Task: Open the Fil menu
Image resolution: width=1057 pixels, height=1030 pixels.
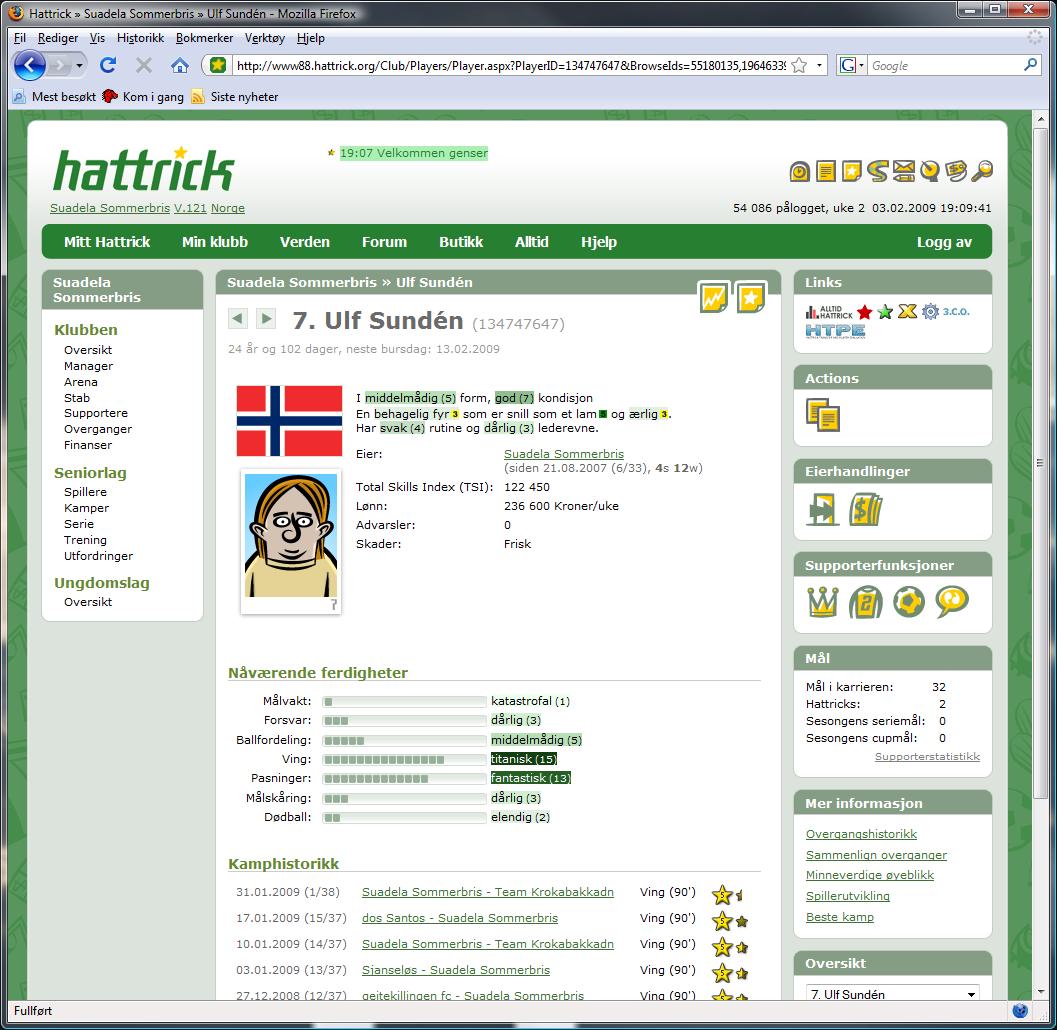Action: [x=20, y=38]
